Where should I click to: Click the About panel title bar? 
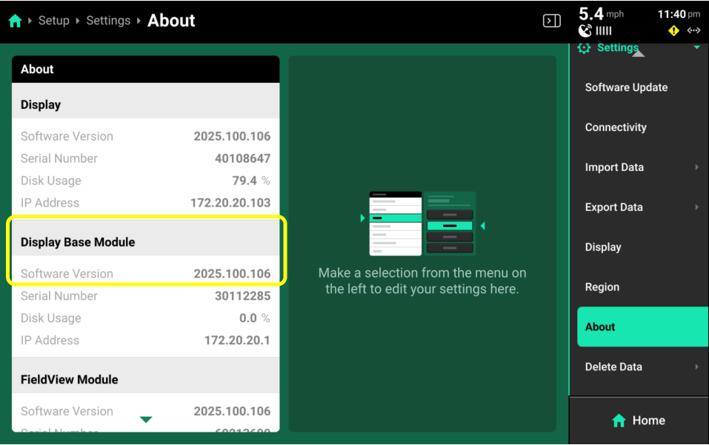(146, 69)
